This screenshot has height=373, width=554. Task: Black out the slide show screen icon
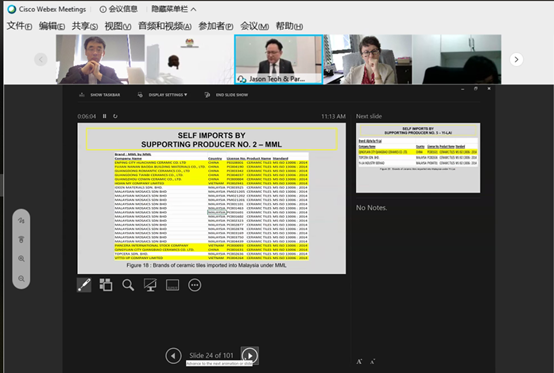(x=150, y=285)
